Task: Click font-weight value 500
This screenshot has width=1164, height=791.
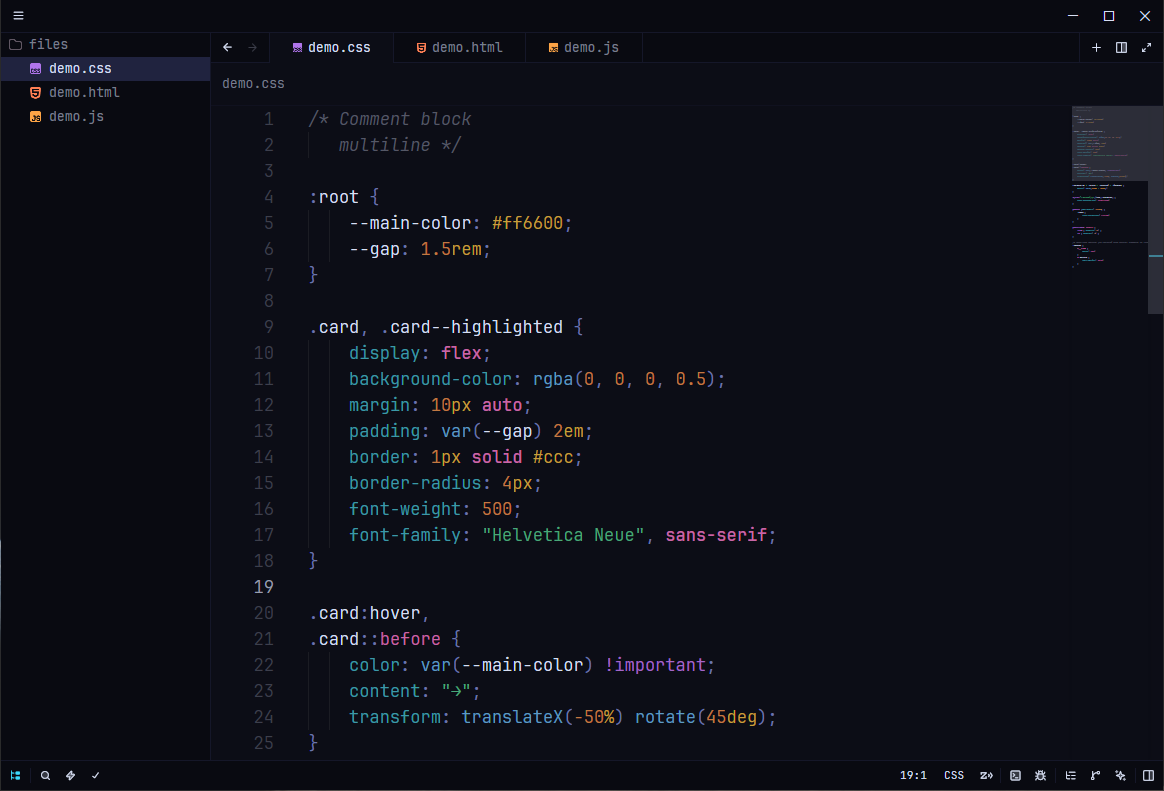Action: tap(497, 509)
